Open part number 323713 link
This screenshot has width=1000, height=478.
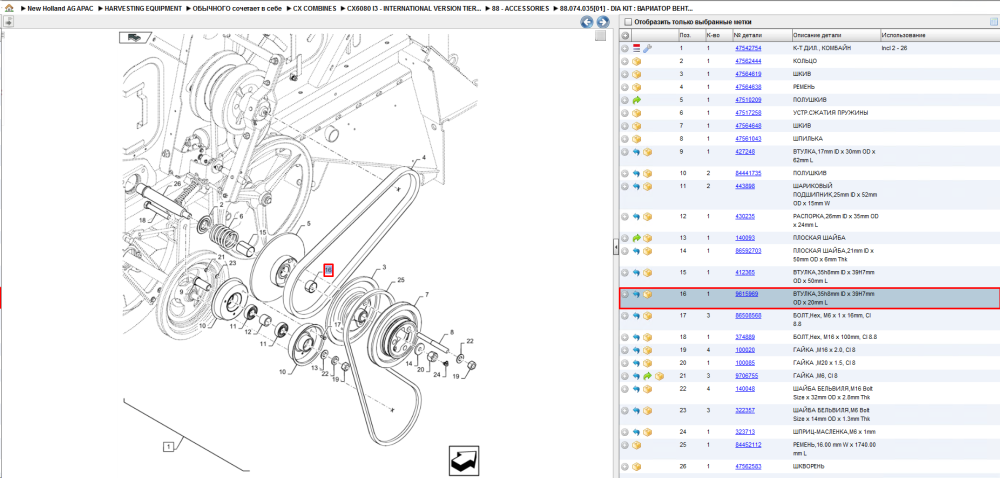tap(745, 431)
